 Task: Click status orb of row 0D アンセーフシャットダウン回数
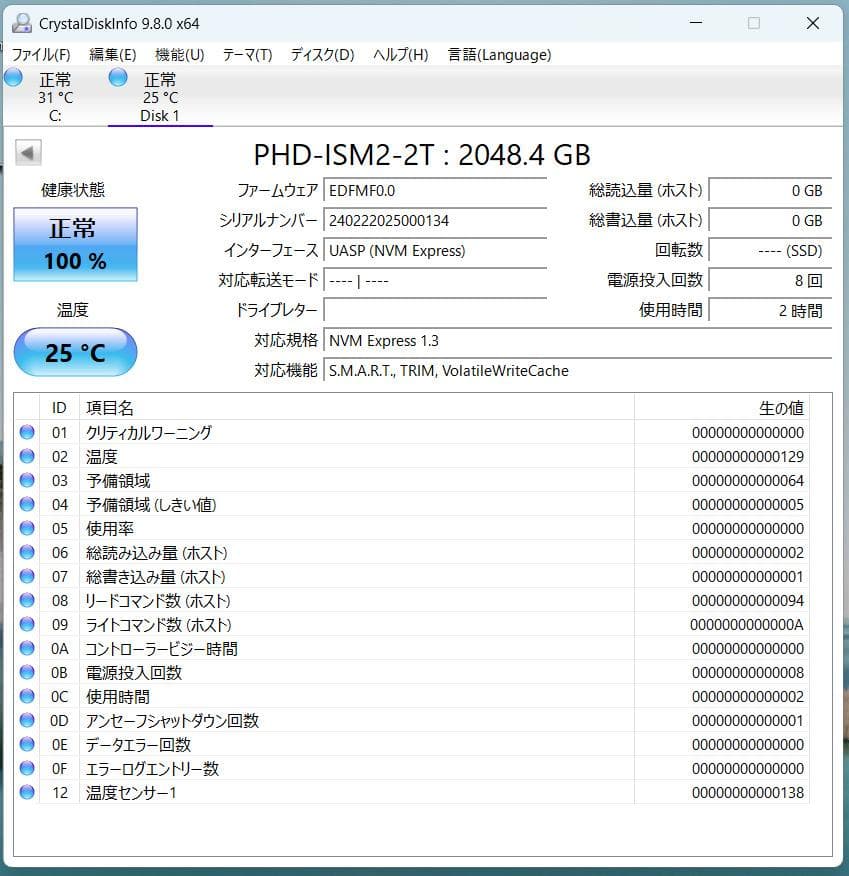27,720
